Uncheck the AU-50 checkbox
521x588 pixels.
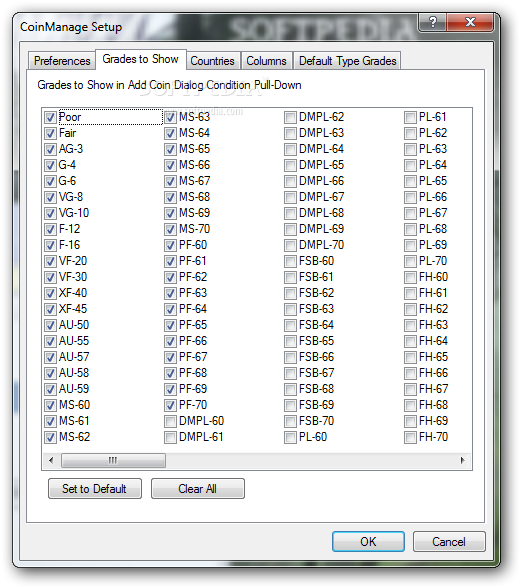(50, 325)
